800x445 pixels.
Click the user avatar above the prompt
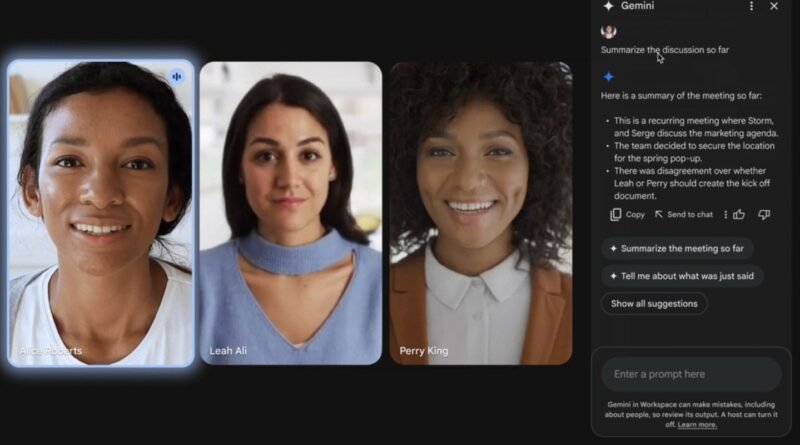pos(608,32)
